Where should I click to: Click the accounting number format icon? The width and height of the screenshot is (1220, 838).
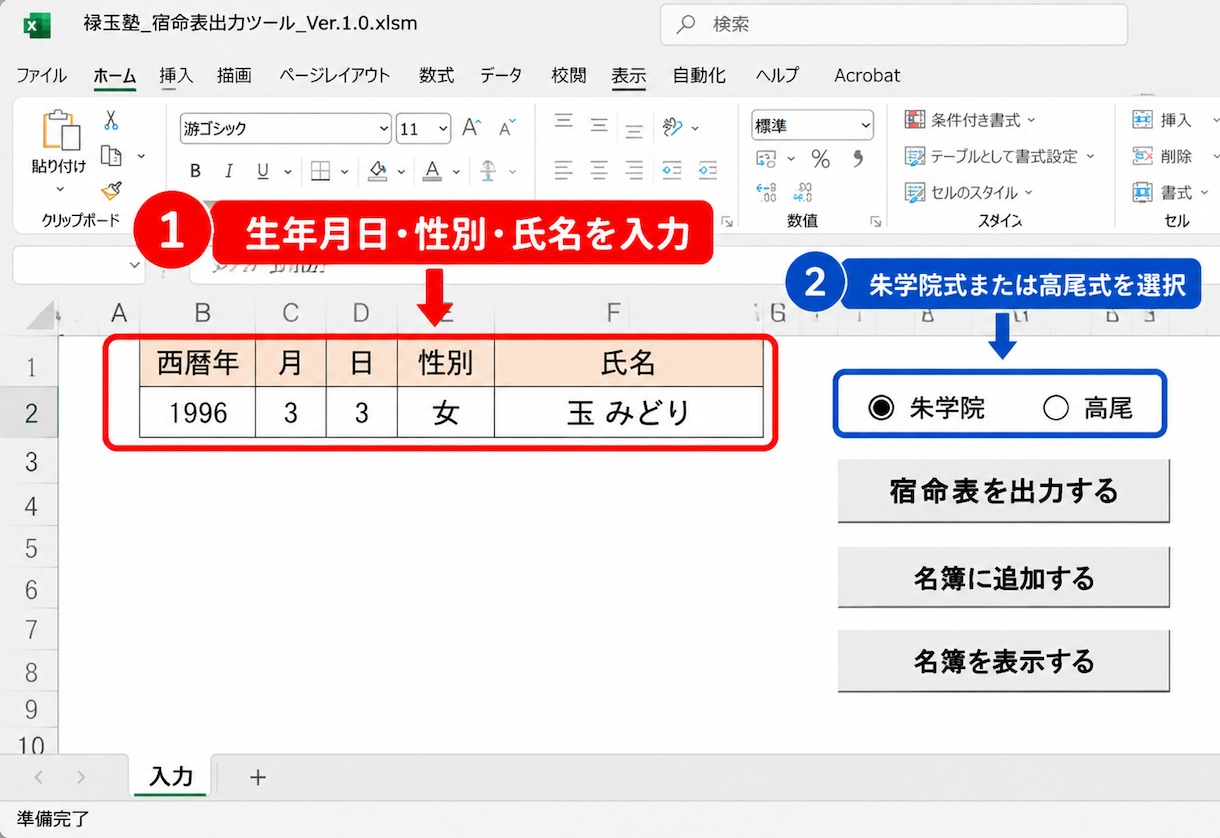coord(766,159)
